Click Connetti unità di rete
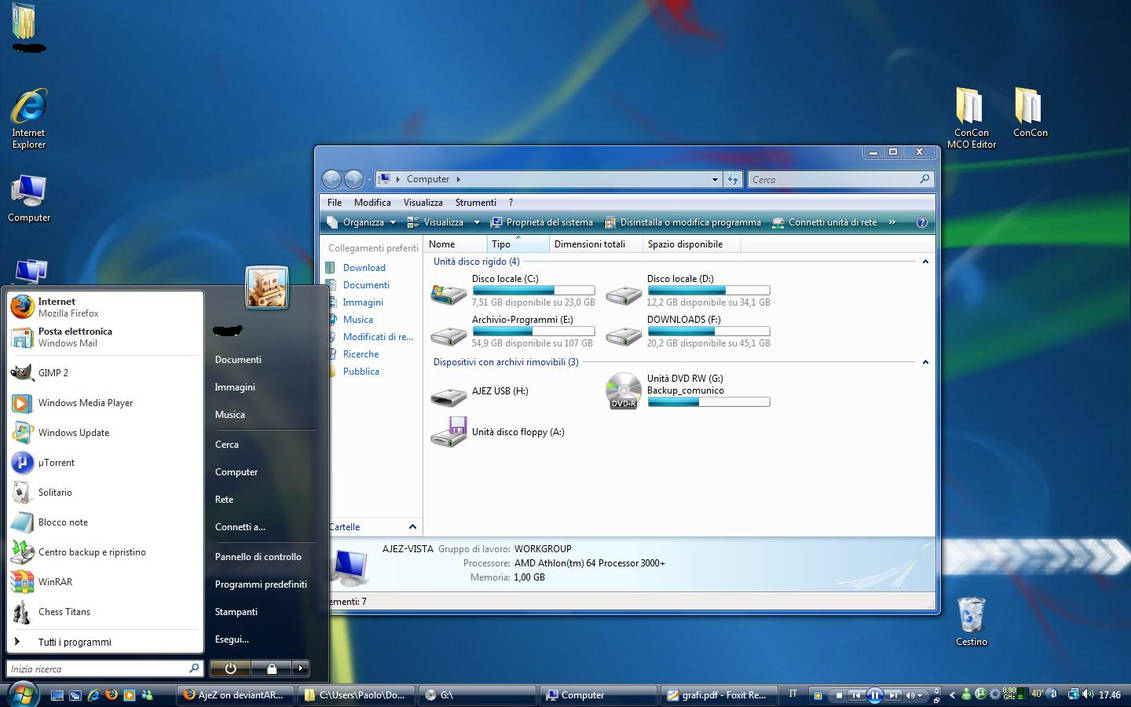Screen dimensions: 1131x707 [824, 222]
